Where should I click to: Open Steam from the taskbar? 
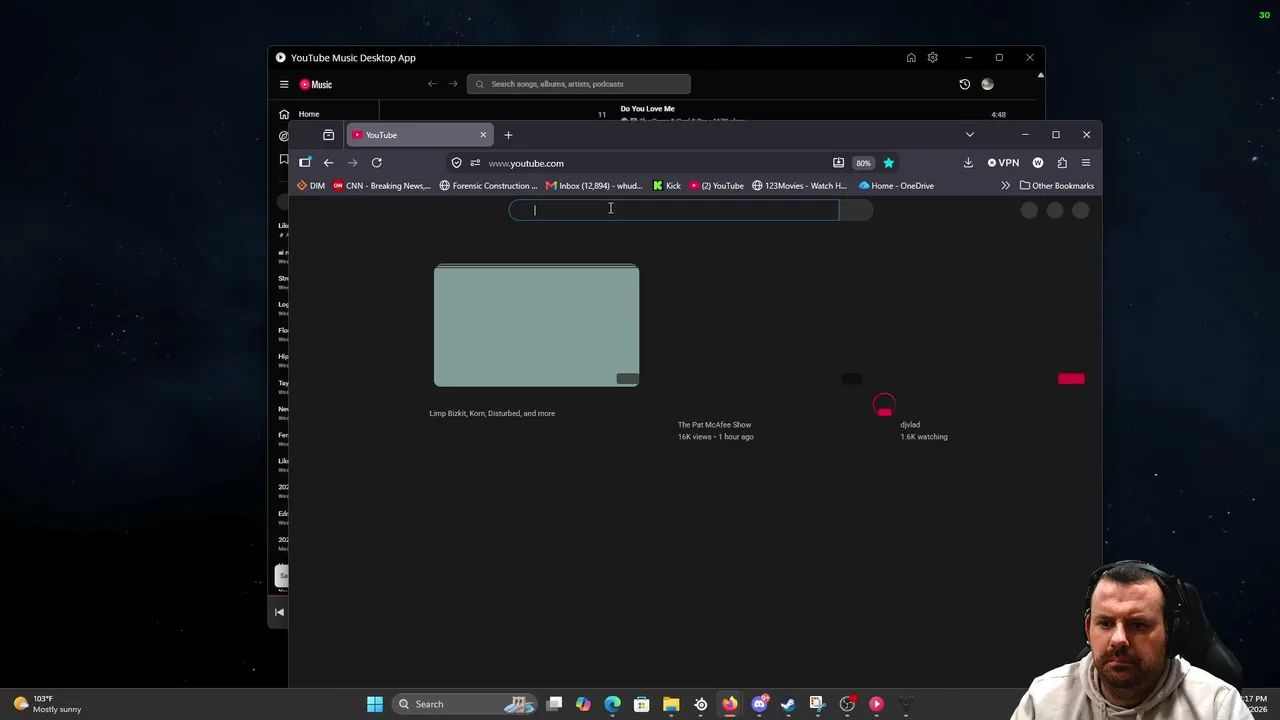(x=788, y=704)
